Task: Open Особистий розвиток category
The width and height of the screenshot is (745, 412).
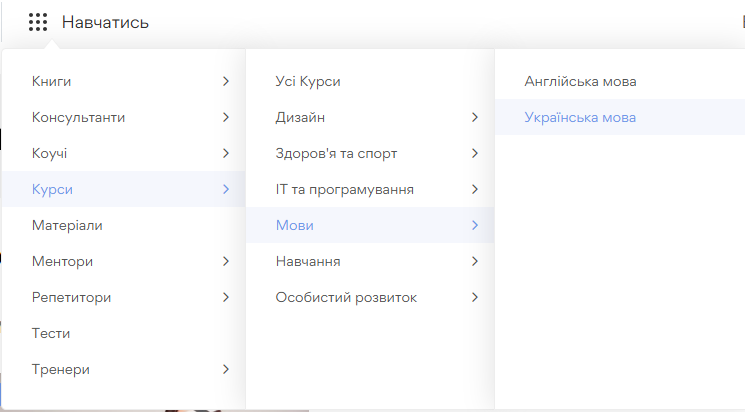Action: [346, 297]
